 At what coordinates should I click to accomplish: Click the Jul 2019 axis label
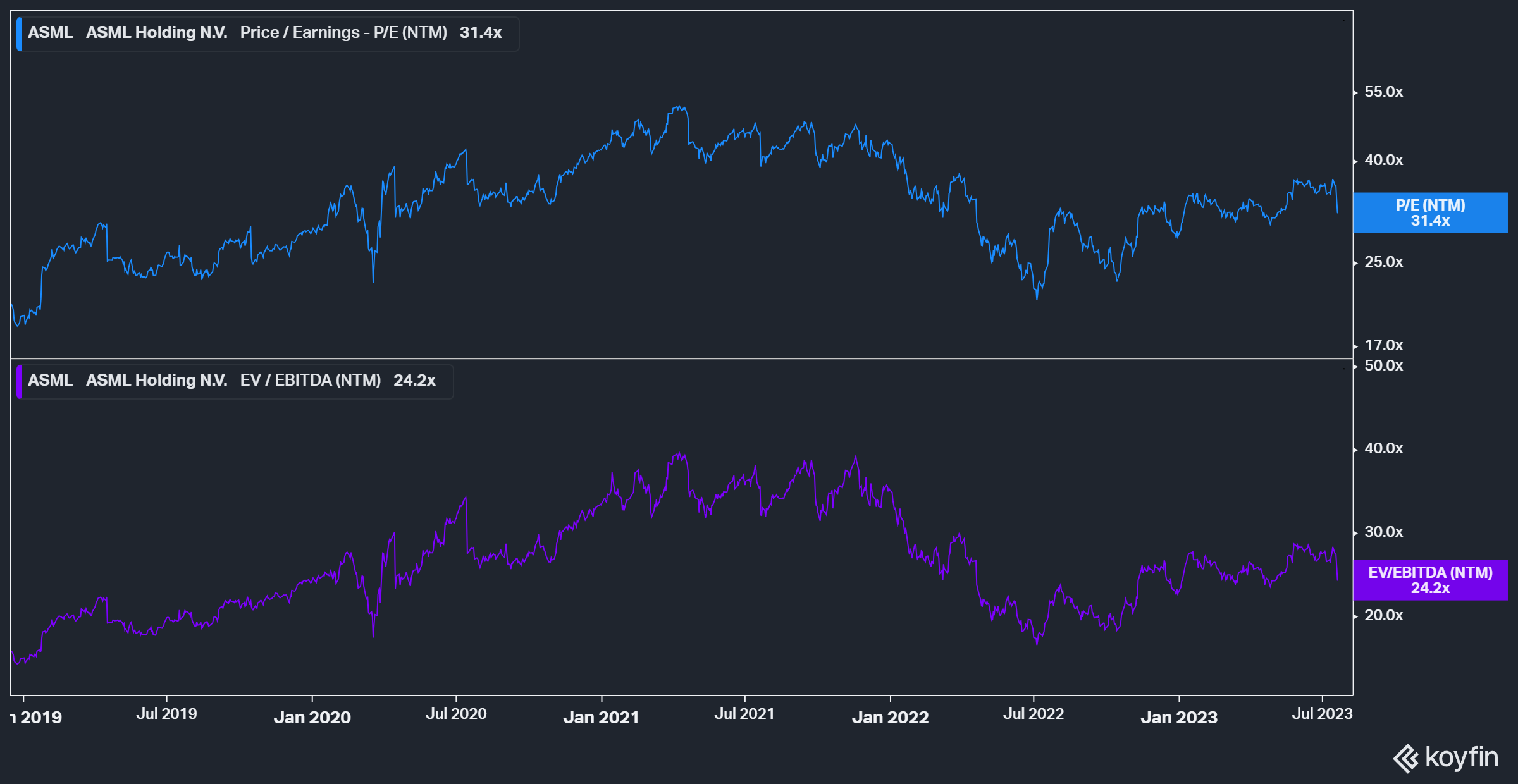(x=166, y=714)
